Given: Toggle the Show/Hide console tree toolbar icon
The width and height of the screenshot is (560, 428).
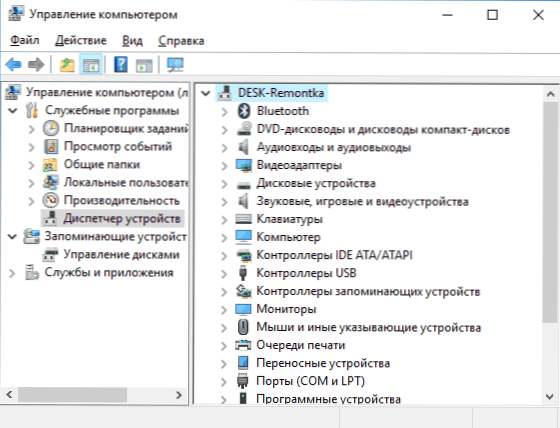Looking at the screenshot, I should (91, 65).
